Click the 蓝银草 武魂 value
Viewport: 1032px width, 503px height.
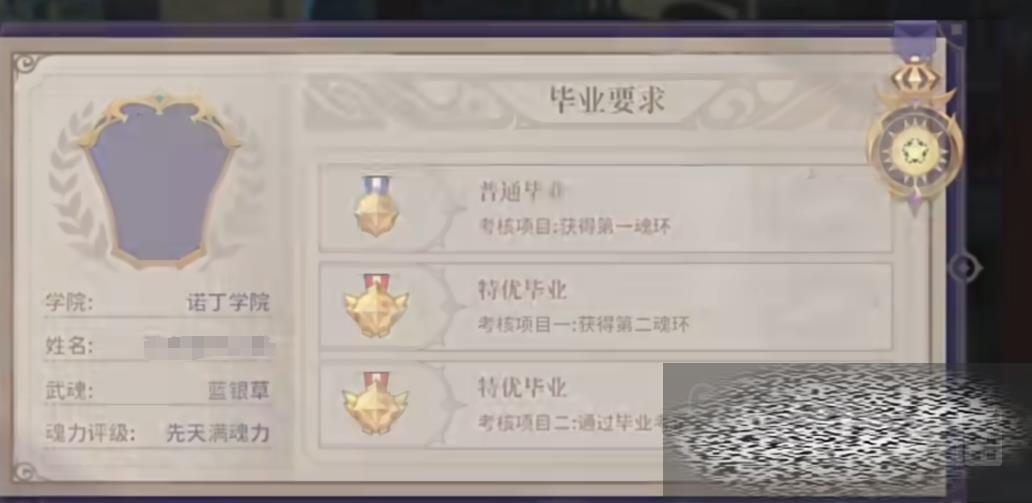[239, 390]
